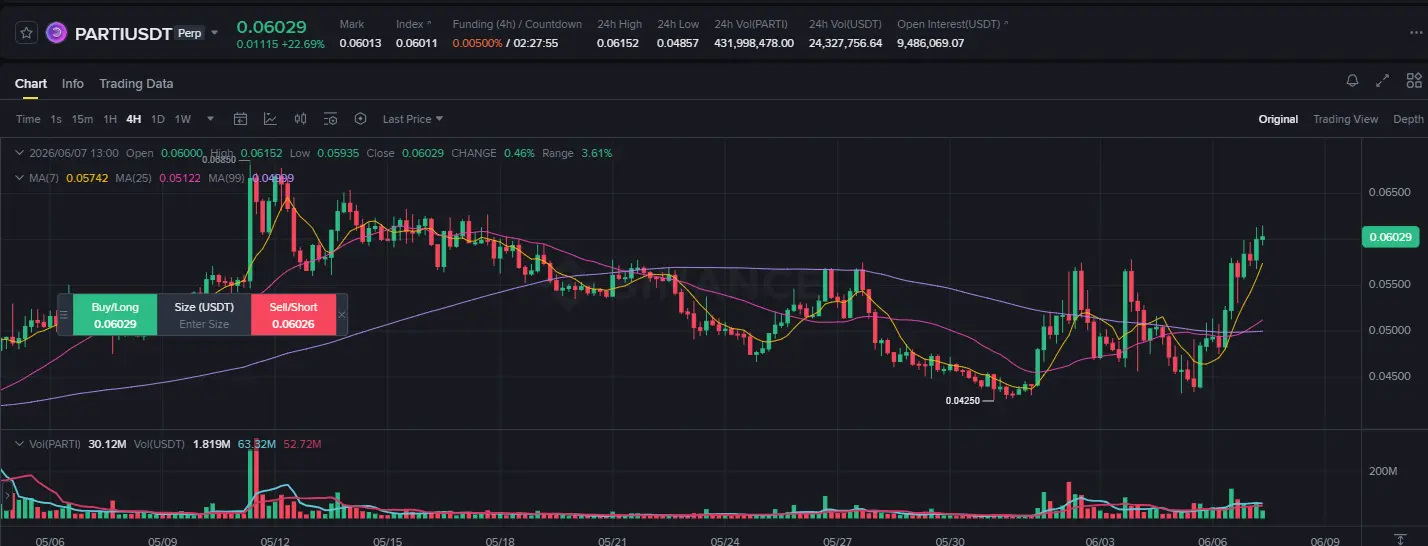The width and height of the screenshot is (1428, 546).
Task: Switch to the Info tab
Action: click(73, 84)
